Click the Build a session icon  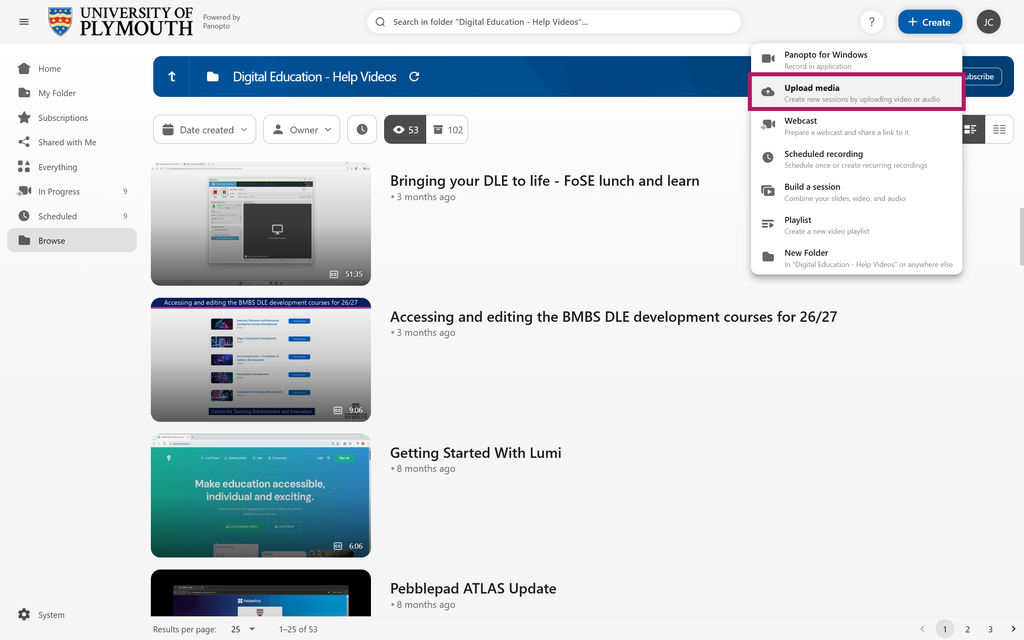coord(768,191)
